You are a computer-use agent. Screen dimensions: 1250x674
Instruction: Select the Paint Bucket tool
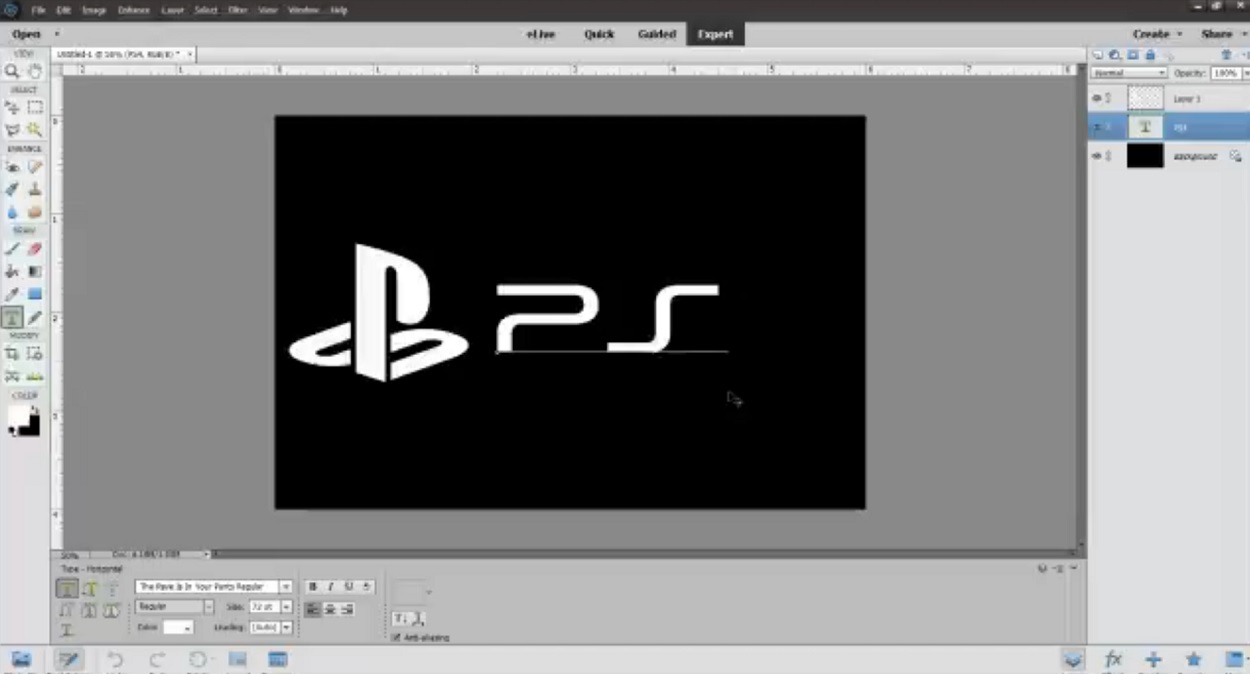click(12, 271)
